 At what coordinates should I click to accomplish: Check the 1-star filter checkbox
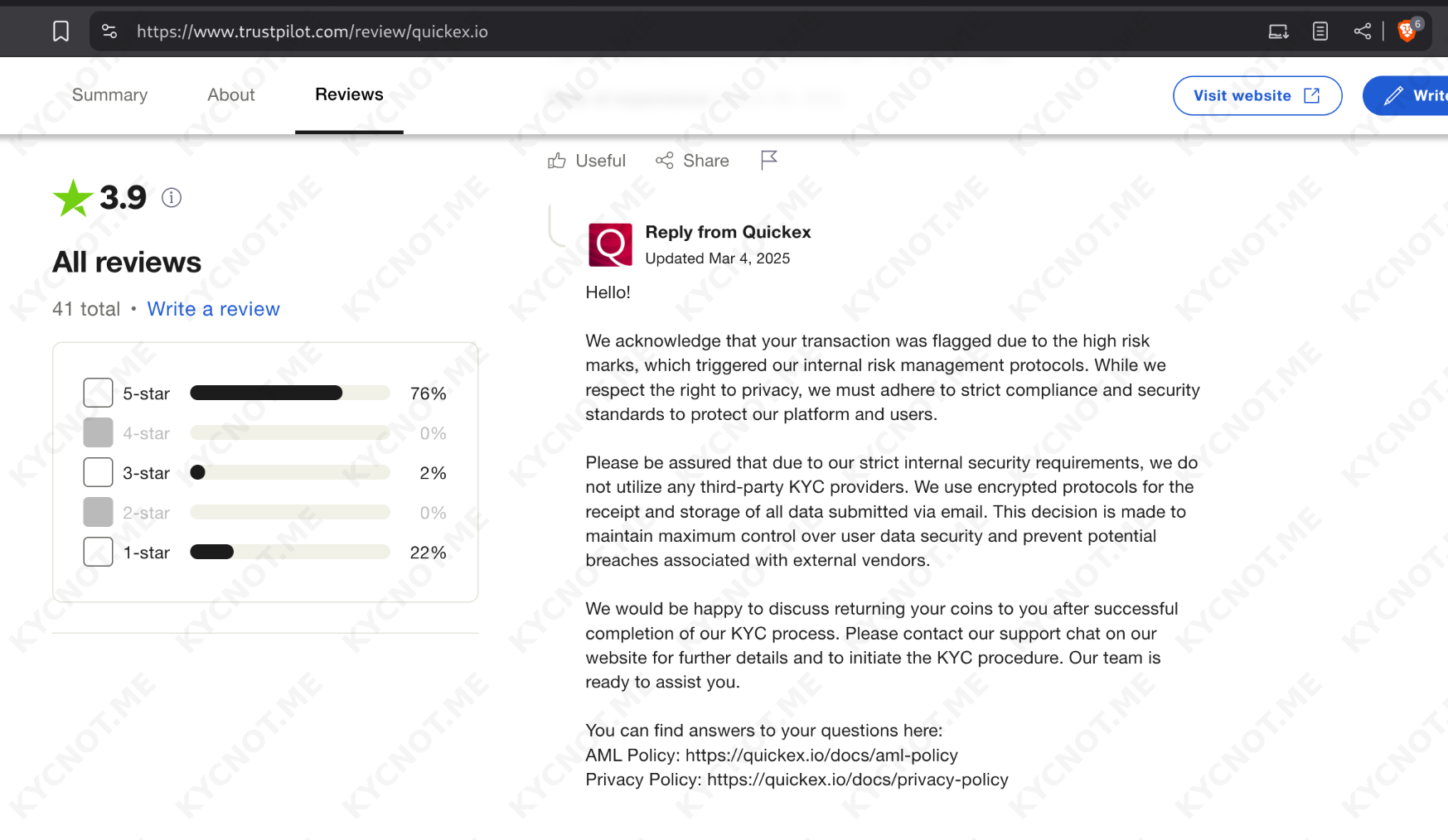[x=98, y=552]
